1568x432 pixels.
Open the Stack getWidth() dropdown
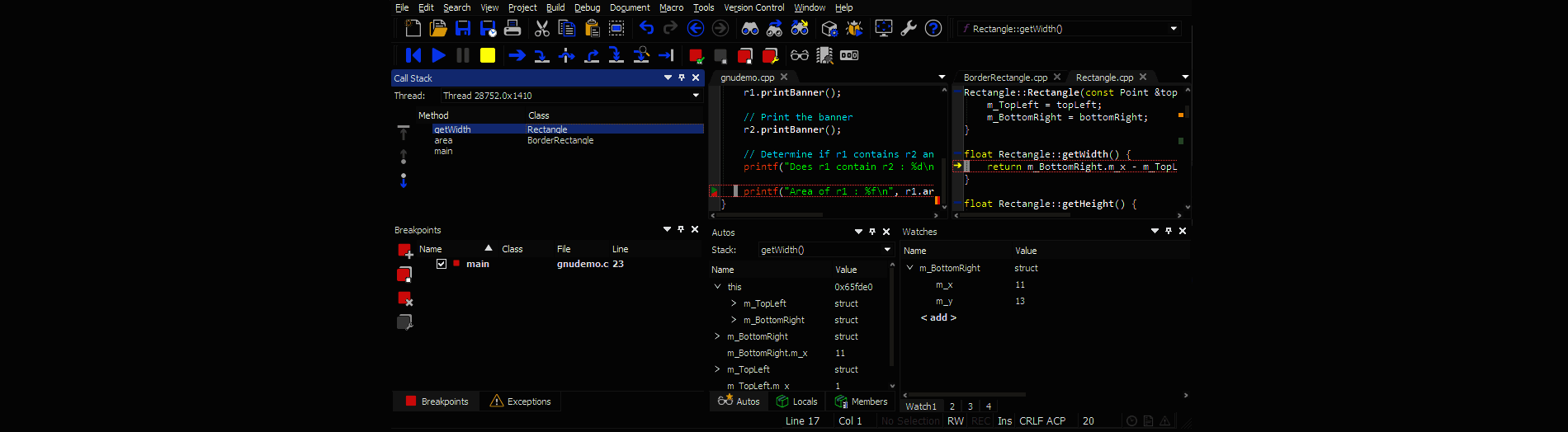887,250
